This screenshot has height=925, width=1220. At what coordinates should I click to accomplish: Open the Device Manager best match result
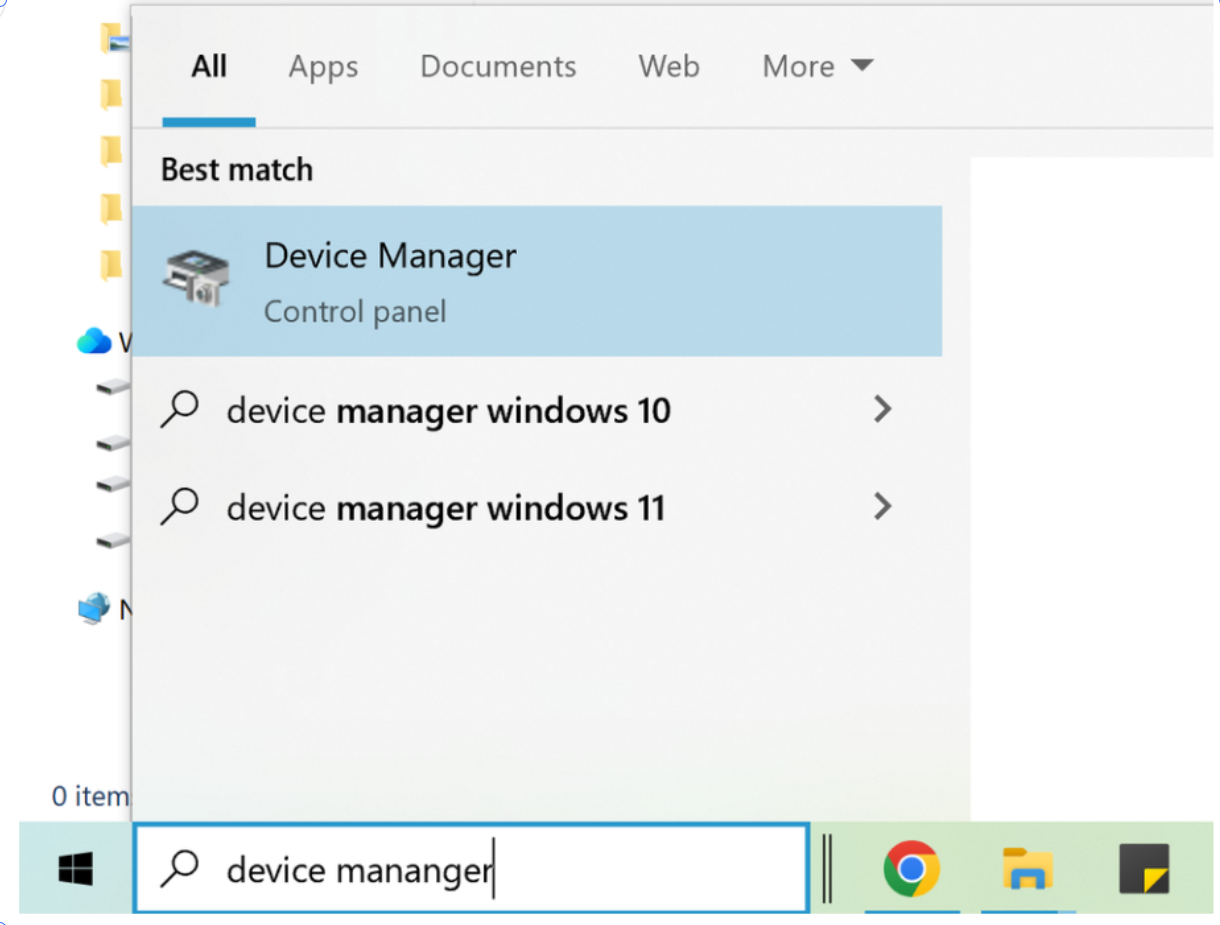(537, 280)
